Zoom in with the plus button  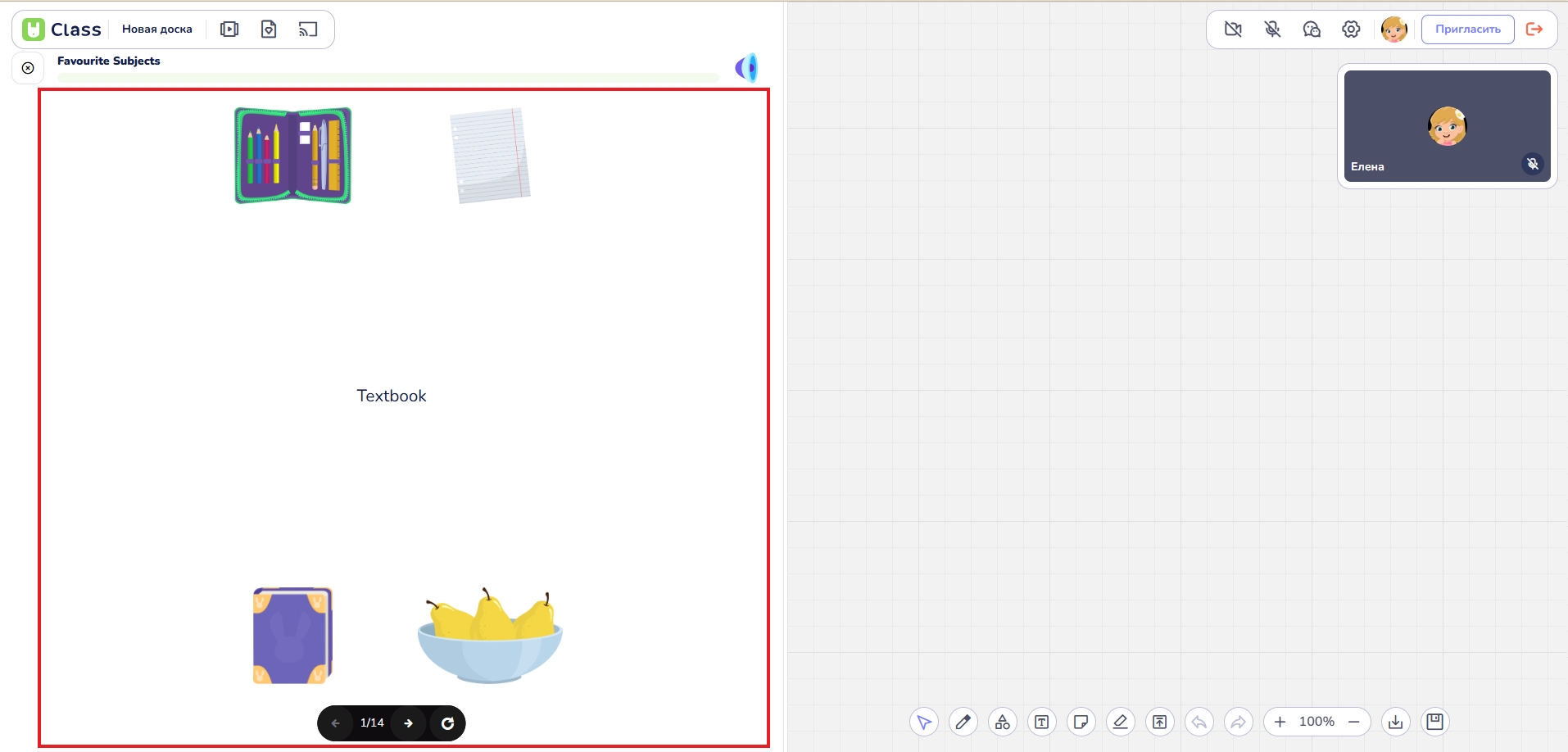coord(1280,722)
